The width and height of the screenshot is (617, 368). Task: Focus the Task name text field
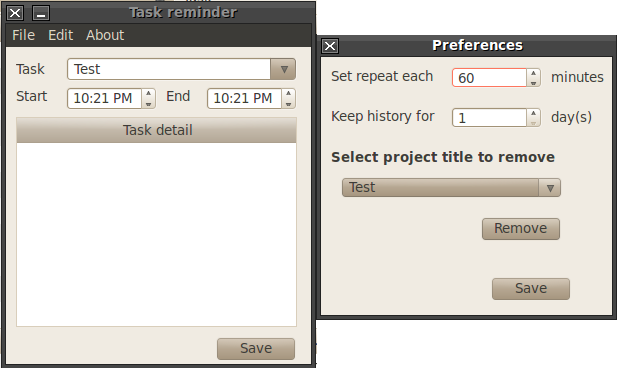point(169,69)
